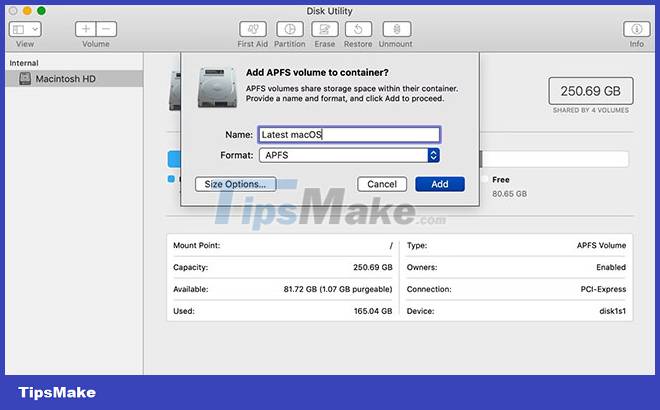
Task: Choose the Restore toolbar icon
Action: pos(358,29)
